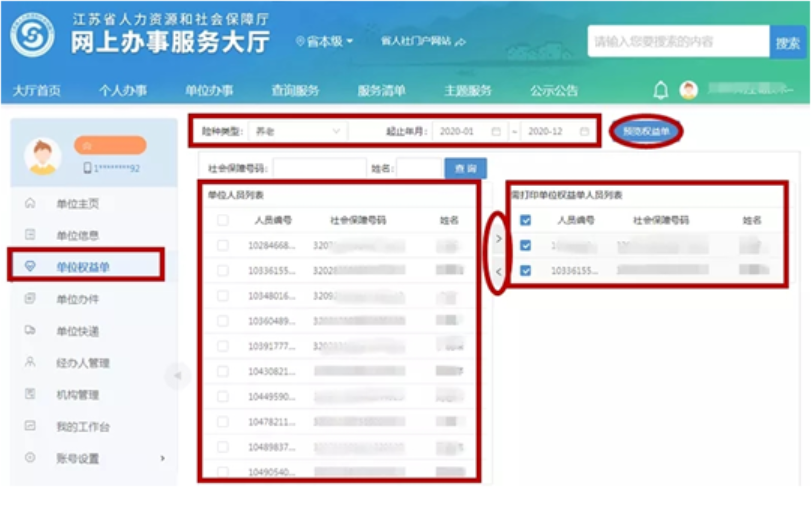This screenshot has height=513, width=811.
Task: Check the row 10478211 checkbox
Action: [x=222, y=422]
